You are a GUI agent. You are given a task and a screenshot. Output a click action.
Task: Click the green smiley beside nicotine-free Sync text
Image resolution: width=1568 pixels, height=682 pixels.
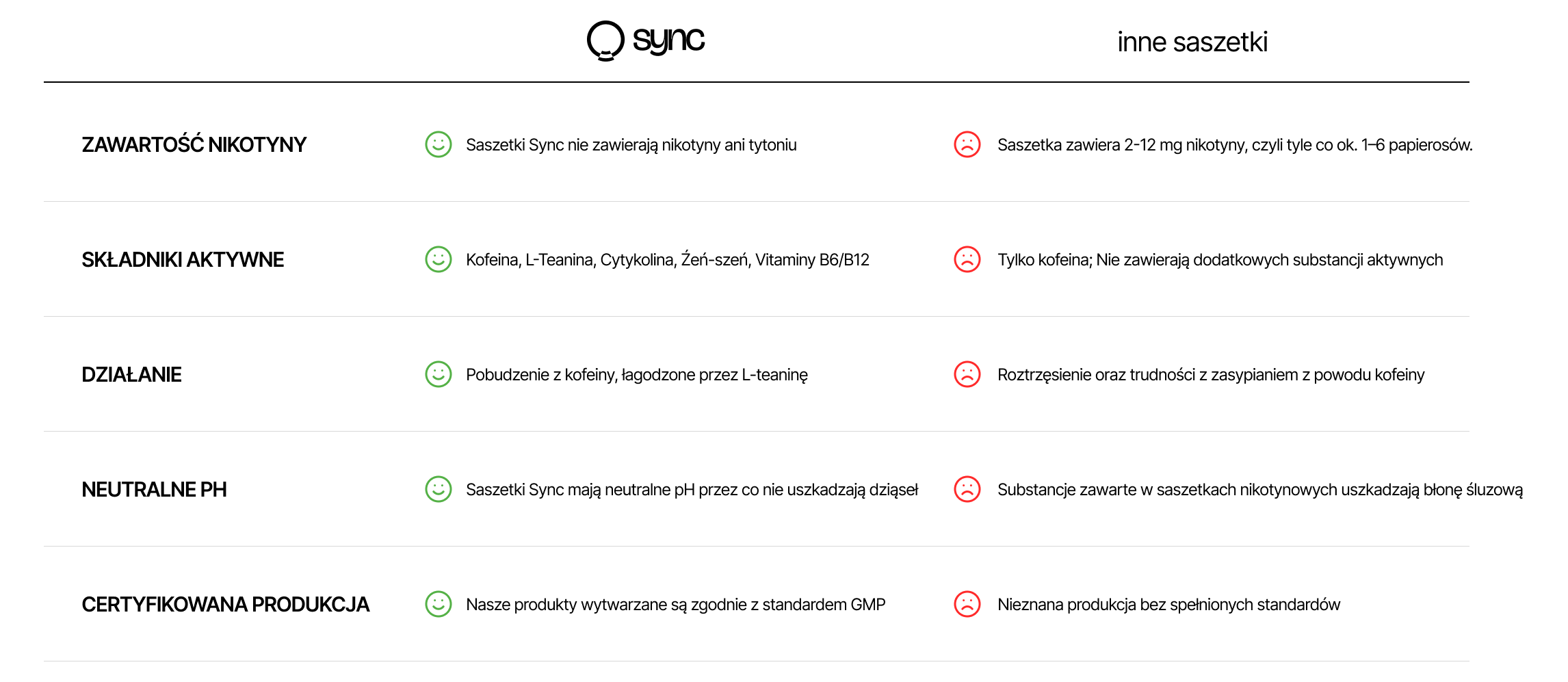[x=439, y=144]
